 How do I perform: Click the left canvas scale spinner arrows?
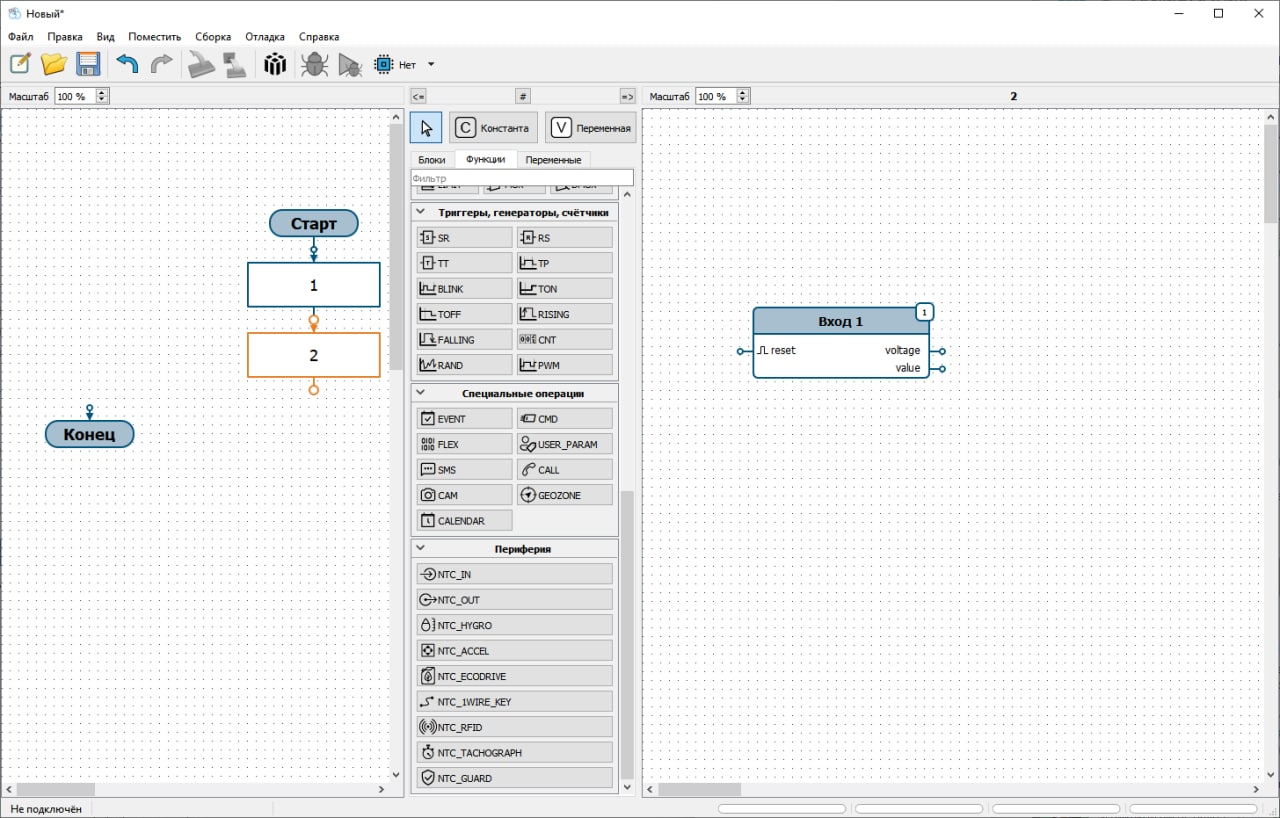[102, 96]
